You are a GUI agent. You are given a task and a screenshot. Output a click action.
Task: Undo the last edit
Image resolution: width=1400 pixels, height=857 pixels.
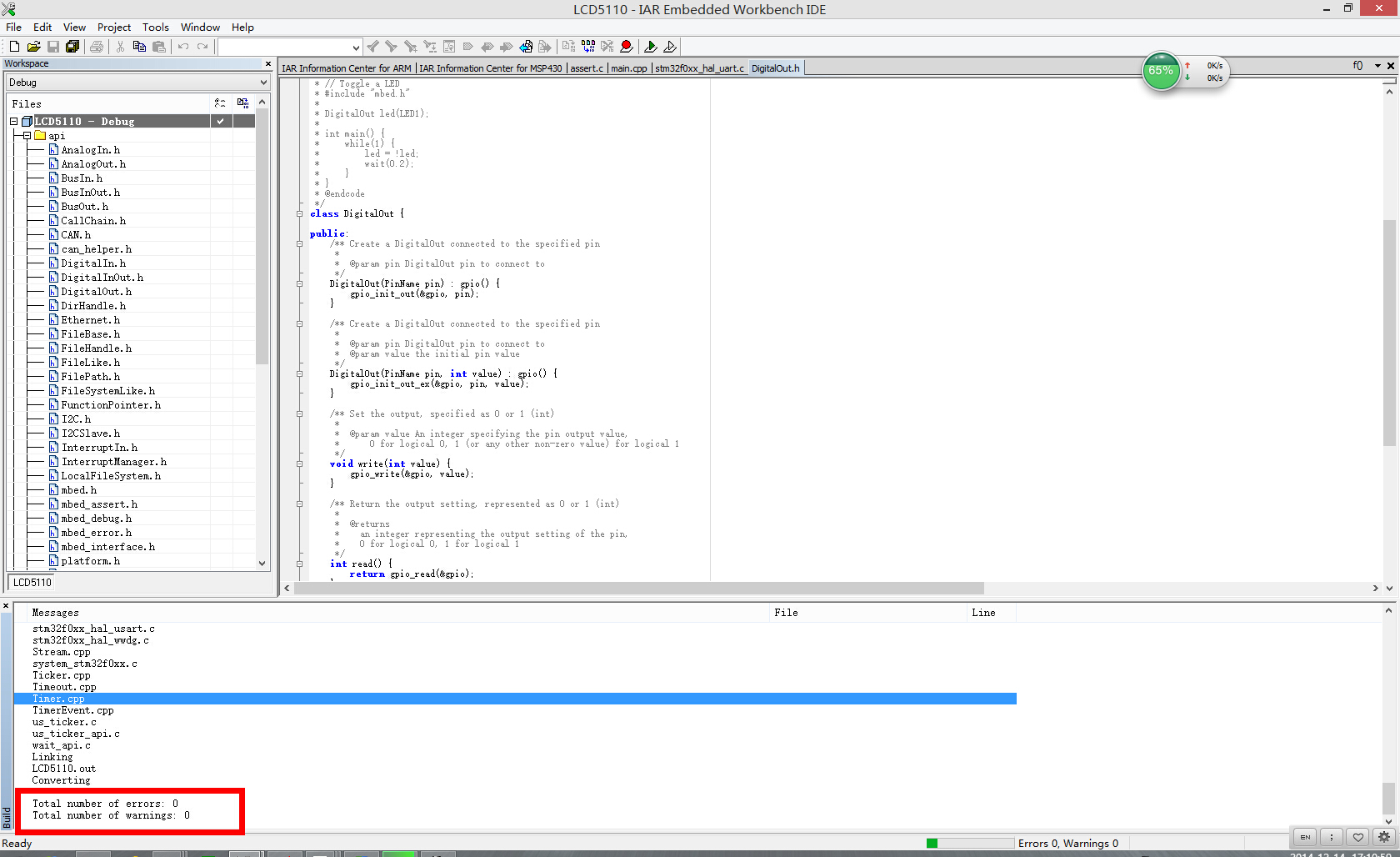click(183, 47)
